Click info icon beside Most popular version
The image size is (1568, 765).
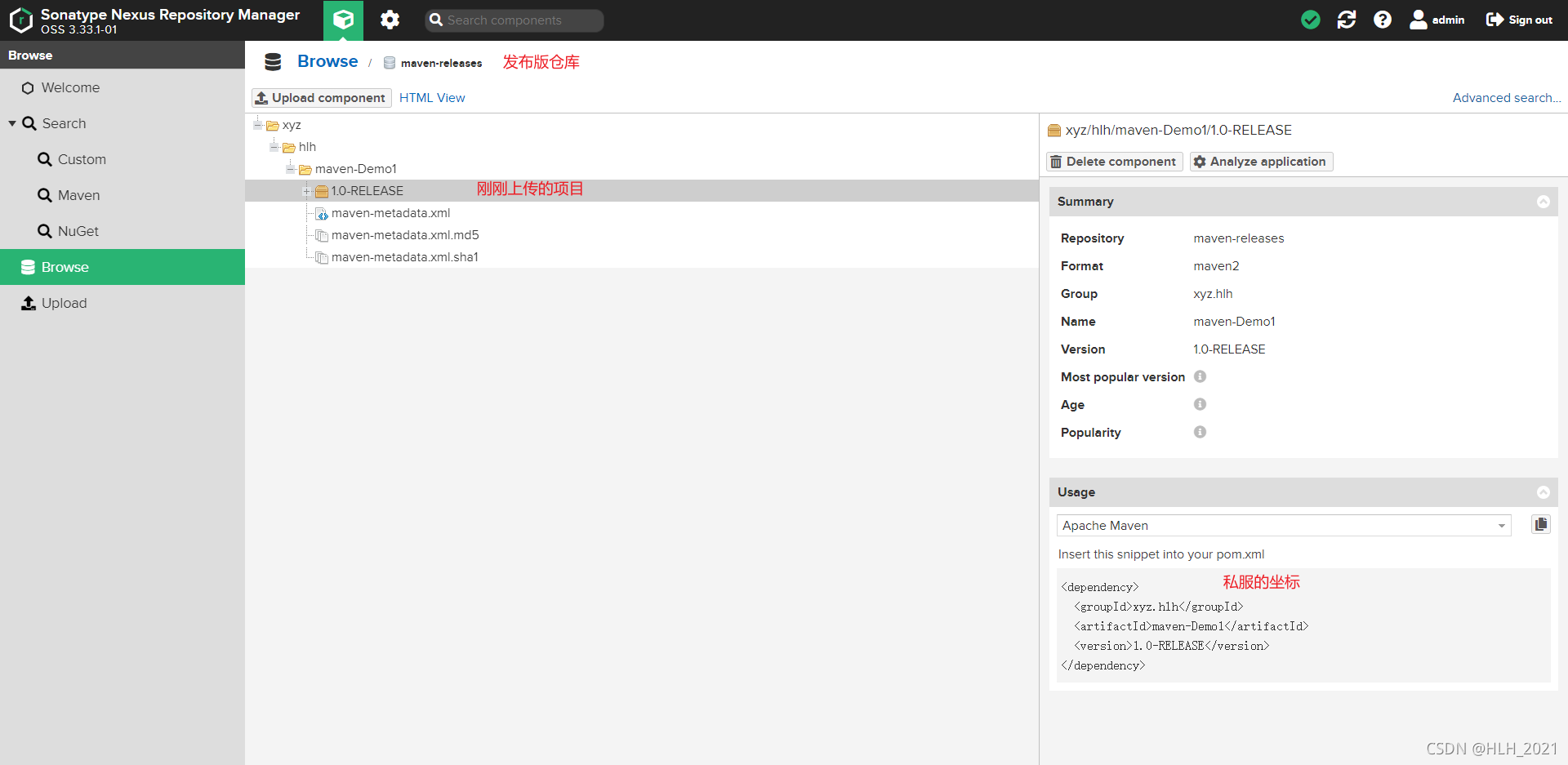click(1200, 376)
